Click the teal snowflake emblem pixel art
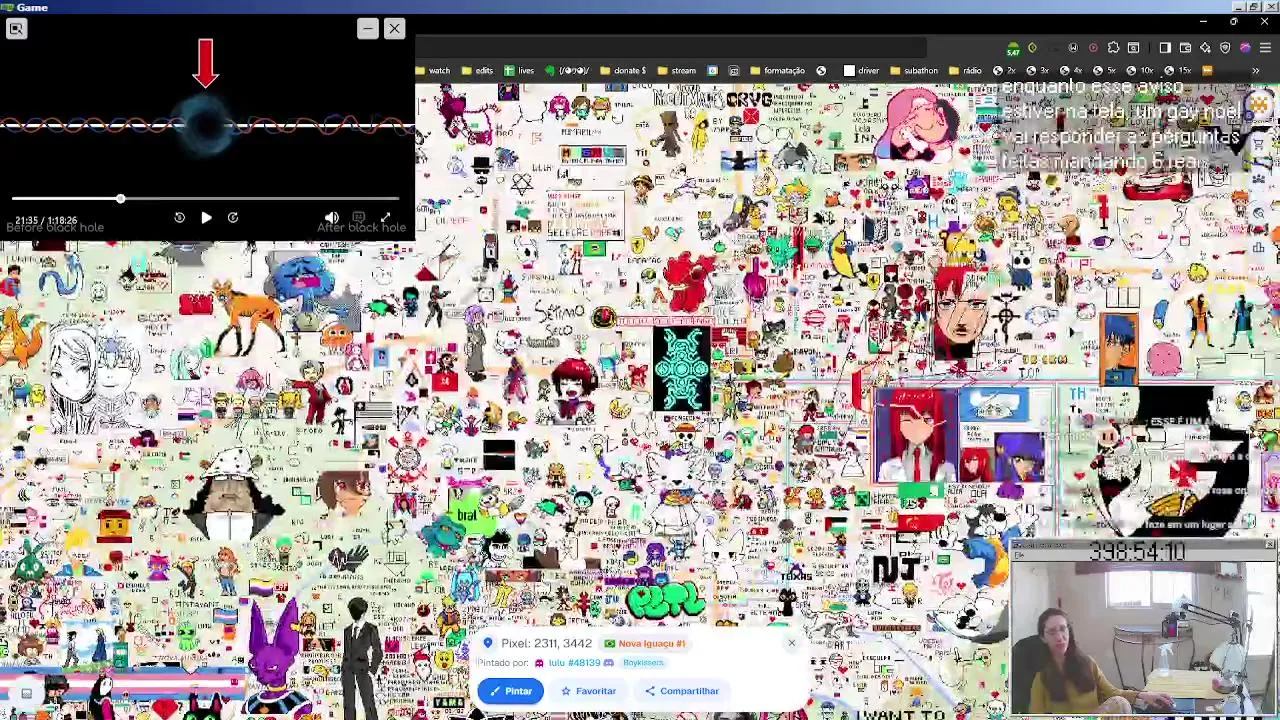Viewport: 1280px width, 720px height. click(682, 368)
